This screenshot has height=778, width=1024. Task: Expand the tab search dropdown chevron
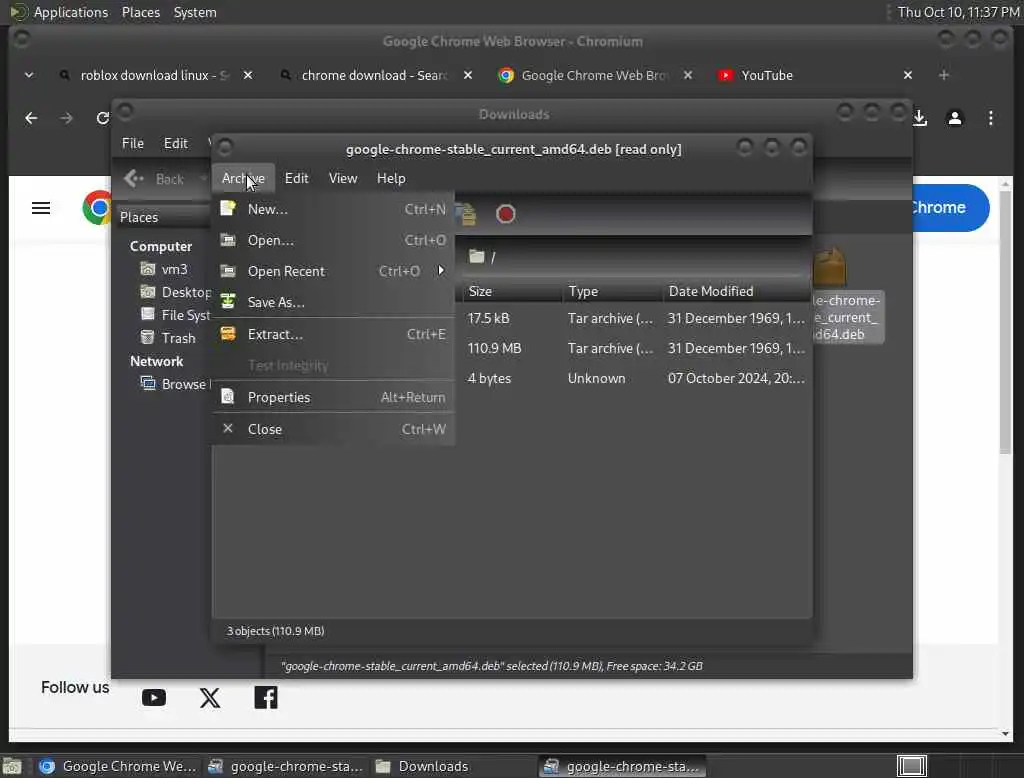tap(29, 75)
